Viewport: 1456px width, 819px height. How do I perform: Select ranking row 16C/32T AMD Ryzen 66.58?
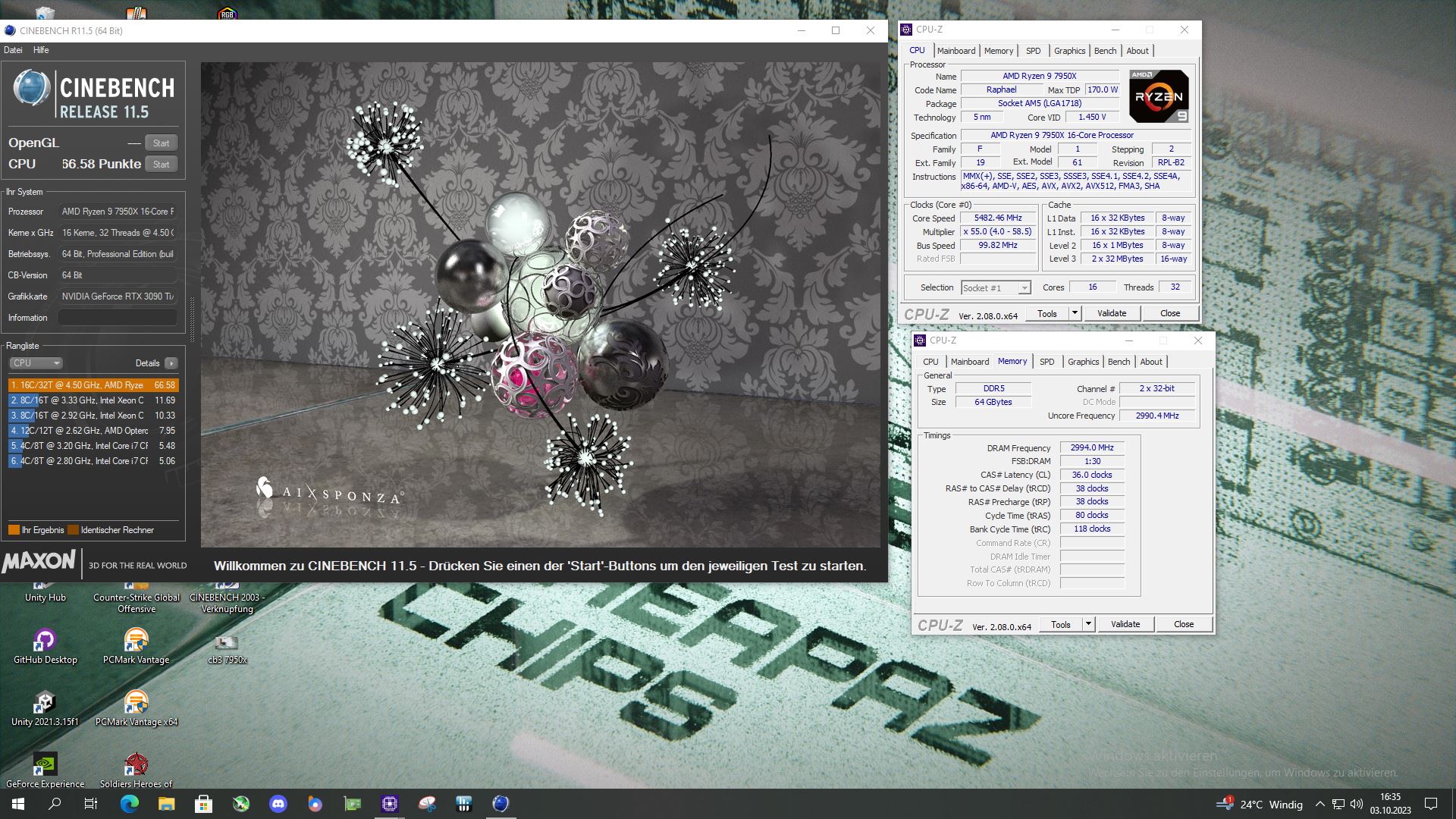[93, 385]
